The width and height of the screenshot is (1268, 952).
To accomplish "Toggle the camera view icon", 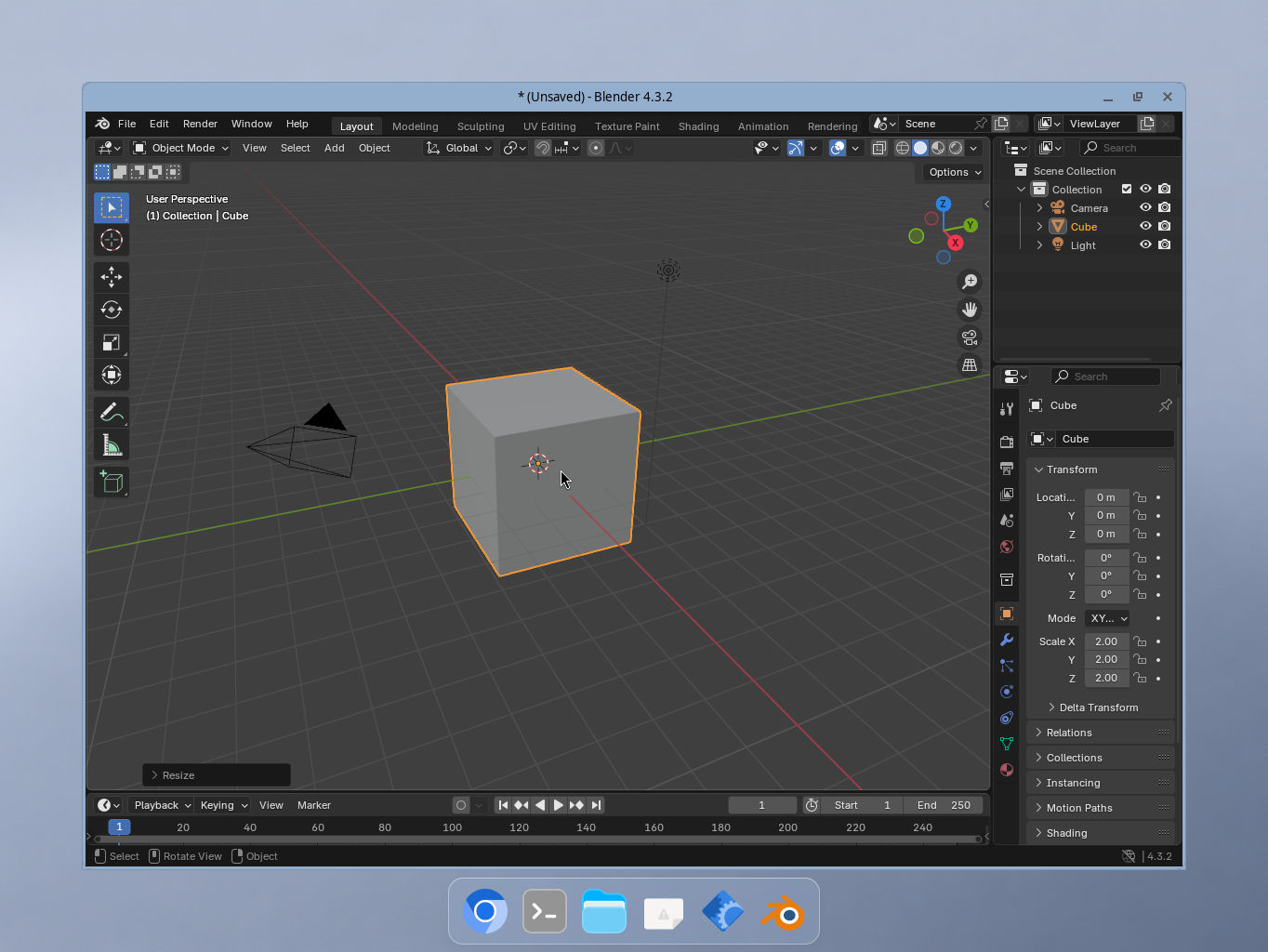I will point(970,337).
